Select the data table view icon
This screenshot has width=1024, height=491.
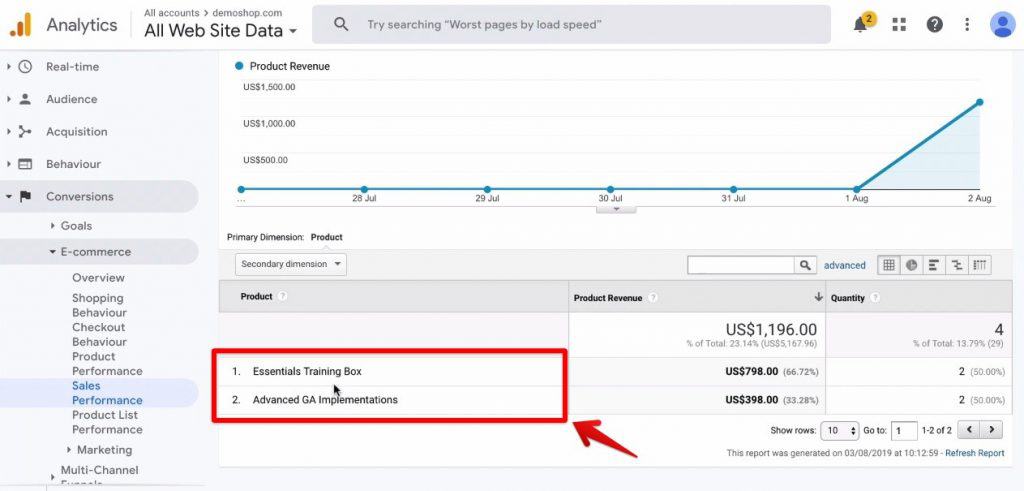[888, 265]
